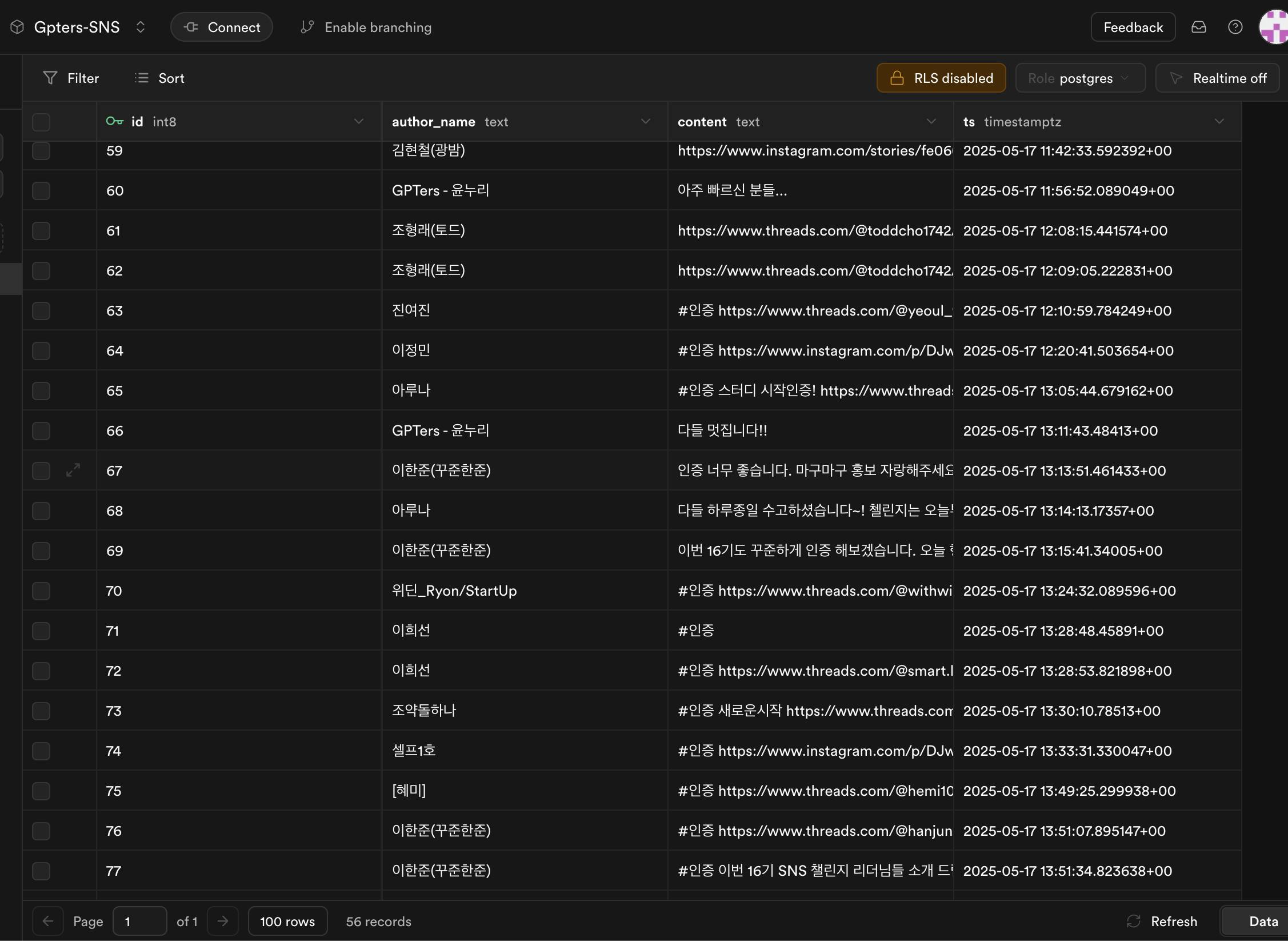Image resolution: width=1288 pixels, height=941 pixels.
Task: Expand the Gpters-SNS project switcher
Action: click(141, 27)
